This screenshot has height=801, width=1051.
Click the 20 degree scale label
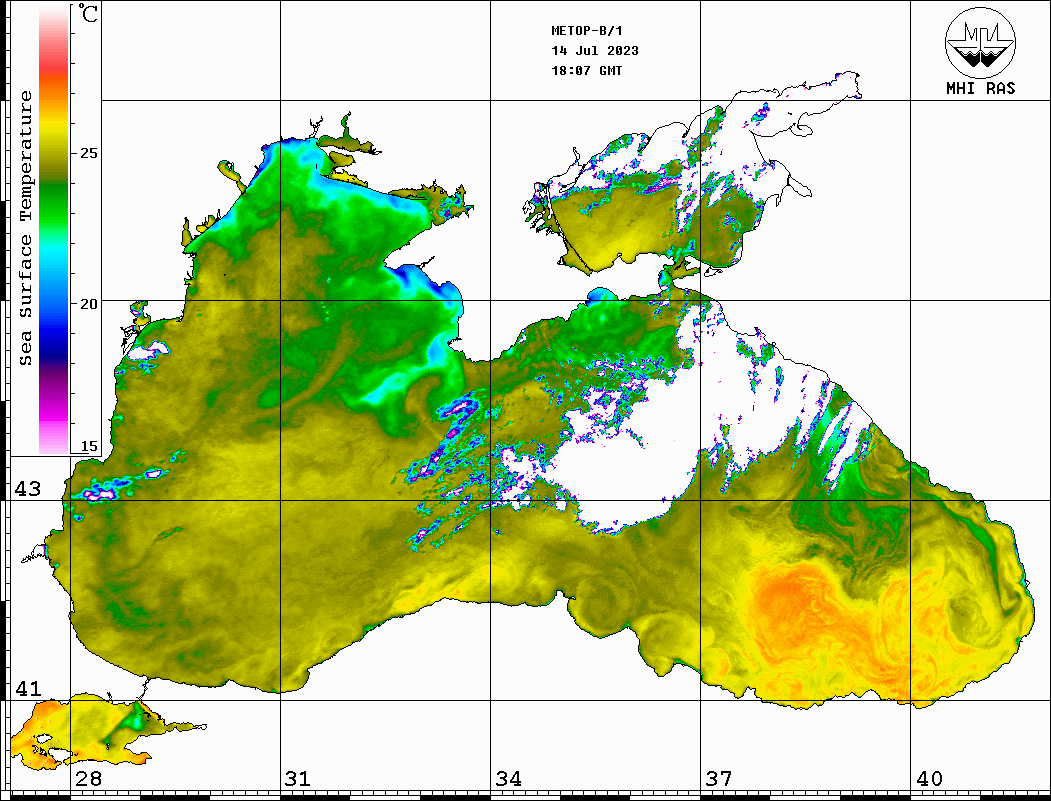pyautogui.click(x=88, y=304)
